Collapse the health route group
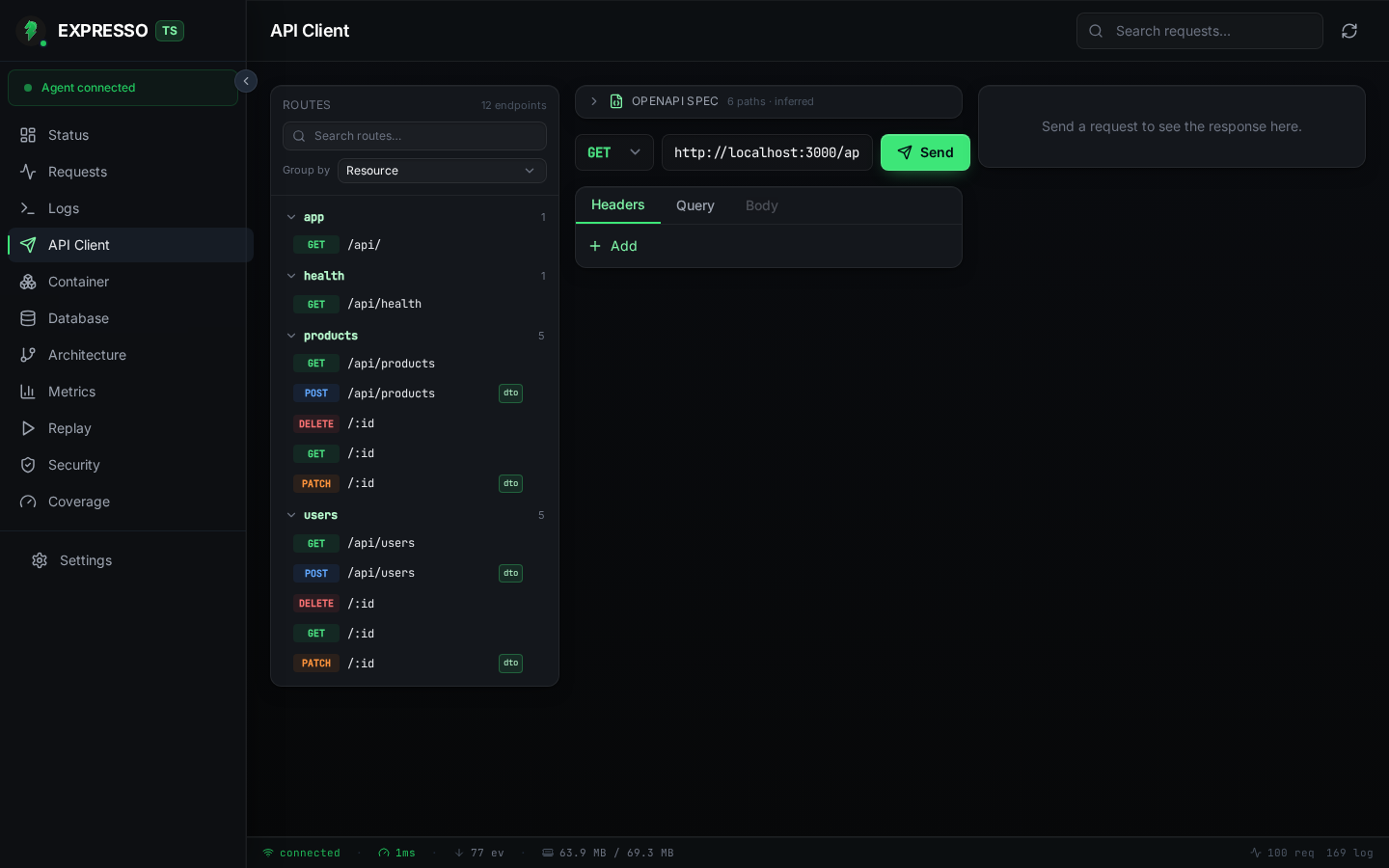This screenshot has width=1389, height=868. click(x=415, y=276)
